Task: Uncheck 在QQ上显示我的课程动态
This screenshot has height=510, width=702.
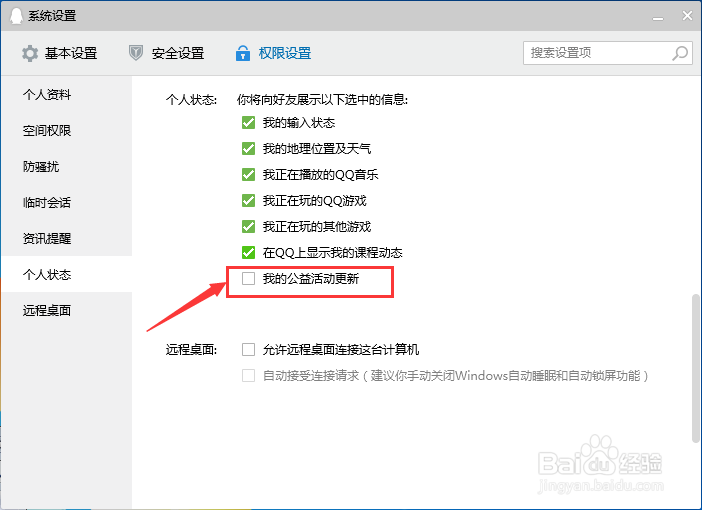Action: tap(248, 253)
